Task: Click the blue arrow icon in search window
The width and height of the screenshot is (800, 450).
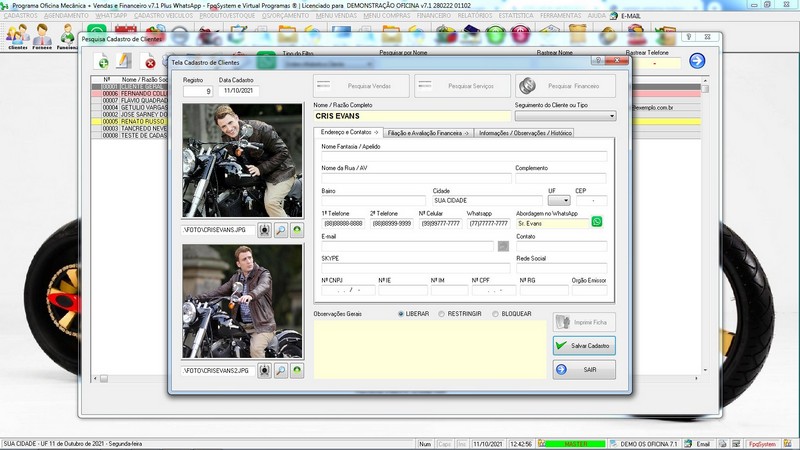Action: click(x=697, y=61)
